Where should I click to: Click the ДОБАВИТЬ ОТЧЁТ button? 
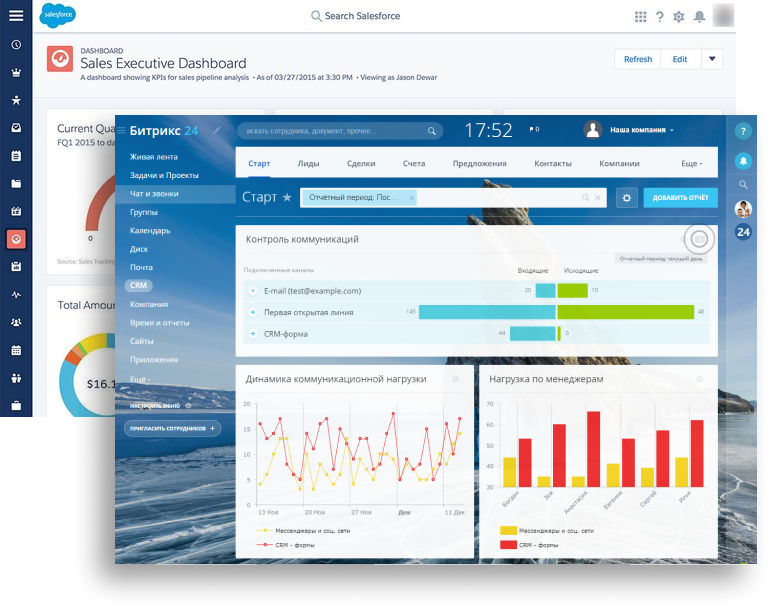(680, 197)
